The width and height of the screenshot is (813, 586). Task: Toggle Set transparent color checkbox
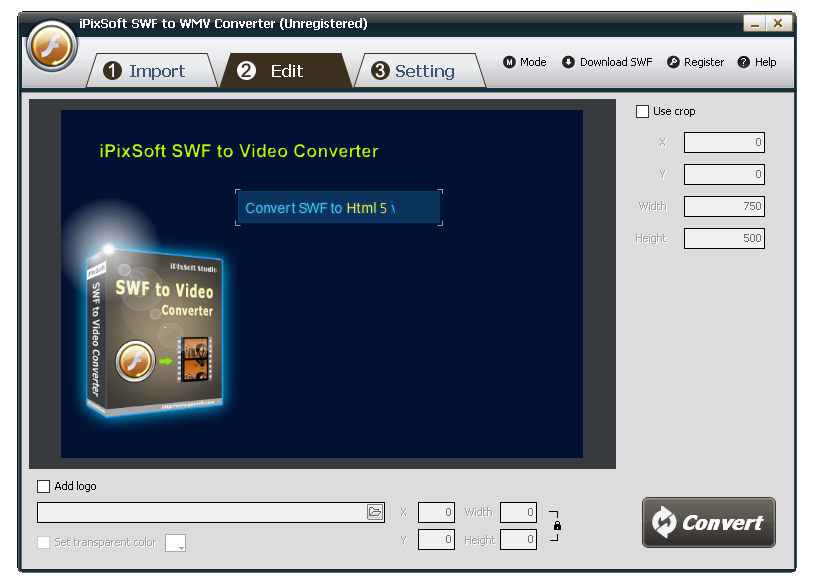click(44, 542)
